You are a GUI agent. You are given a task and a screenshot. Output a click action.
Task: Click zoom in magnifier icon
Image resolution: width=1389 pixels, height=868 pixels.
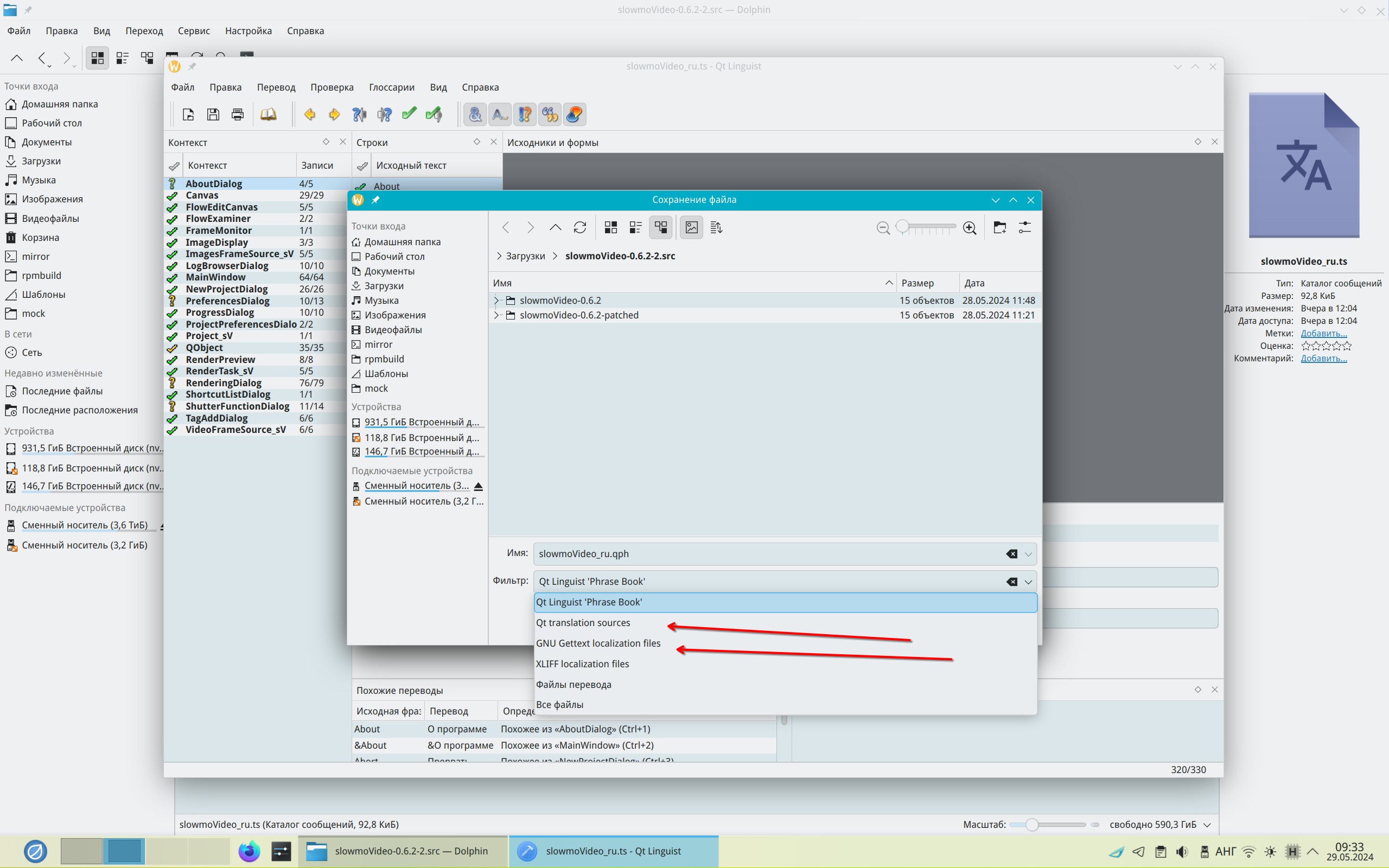coord(970,228)
